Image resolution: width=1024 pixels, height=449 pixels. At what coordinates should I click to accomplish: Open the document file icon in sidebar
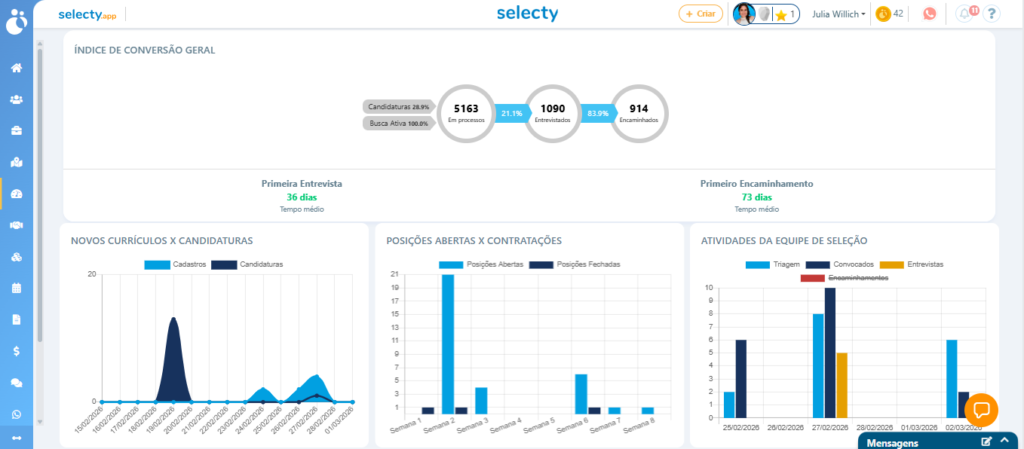(16, 319)
